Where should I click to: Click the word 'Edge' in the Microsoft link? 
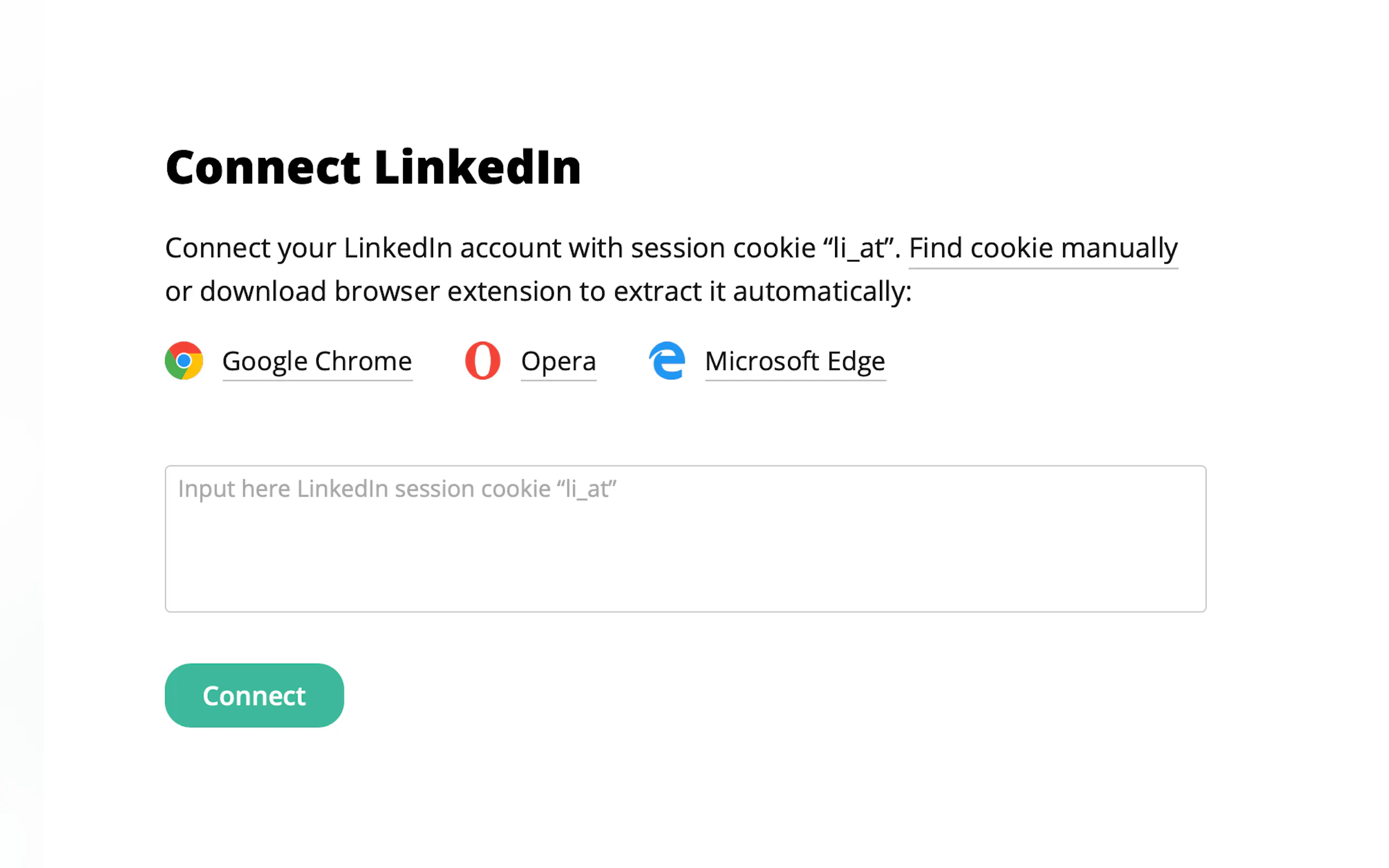(x=856, y=362)
